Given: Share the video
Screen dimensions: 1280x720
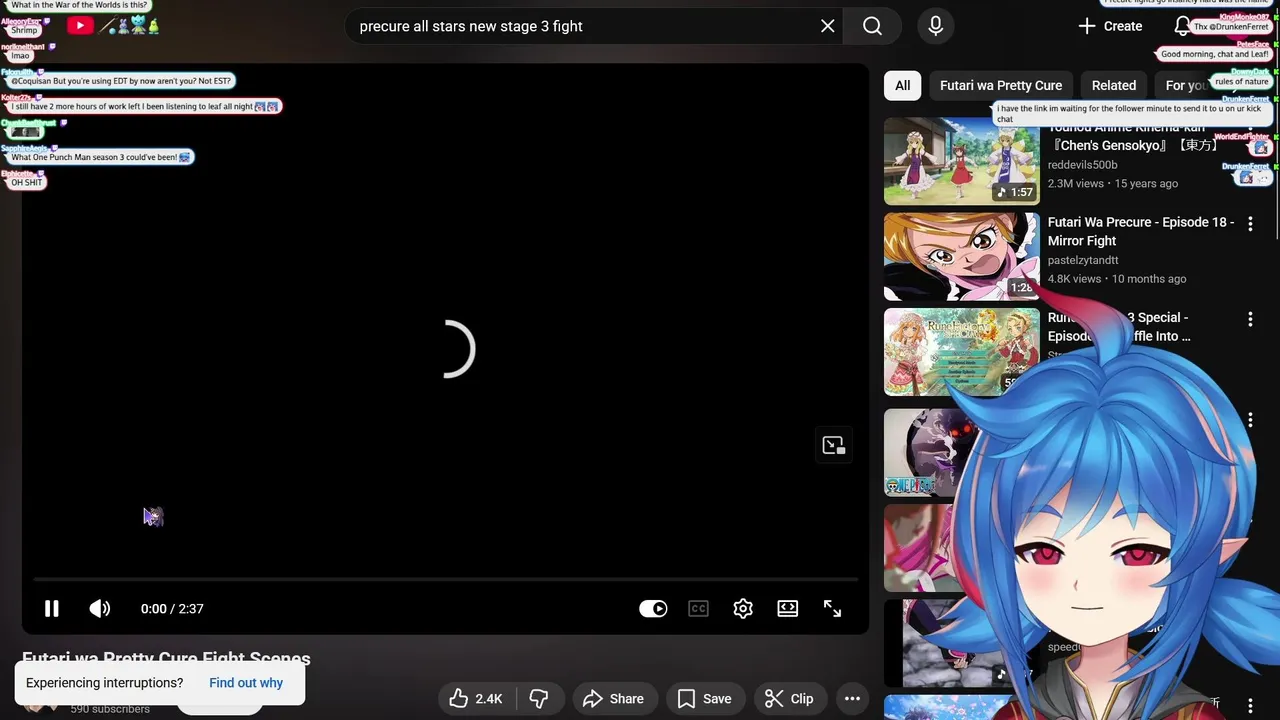Looking at the screenshot, I should 613,699.
